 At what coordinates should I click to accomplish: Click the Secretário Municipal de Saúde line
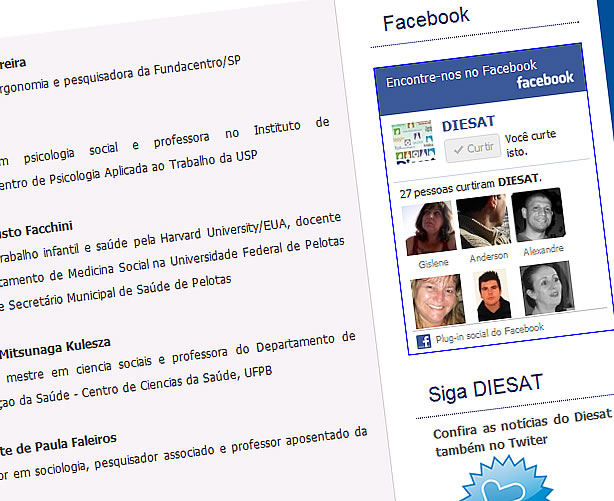pyautogui.click(x=116, y=293)
